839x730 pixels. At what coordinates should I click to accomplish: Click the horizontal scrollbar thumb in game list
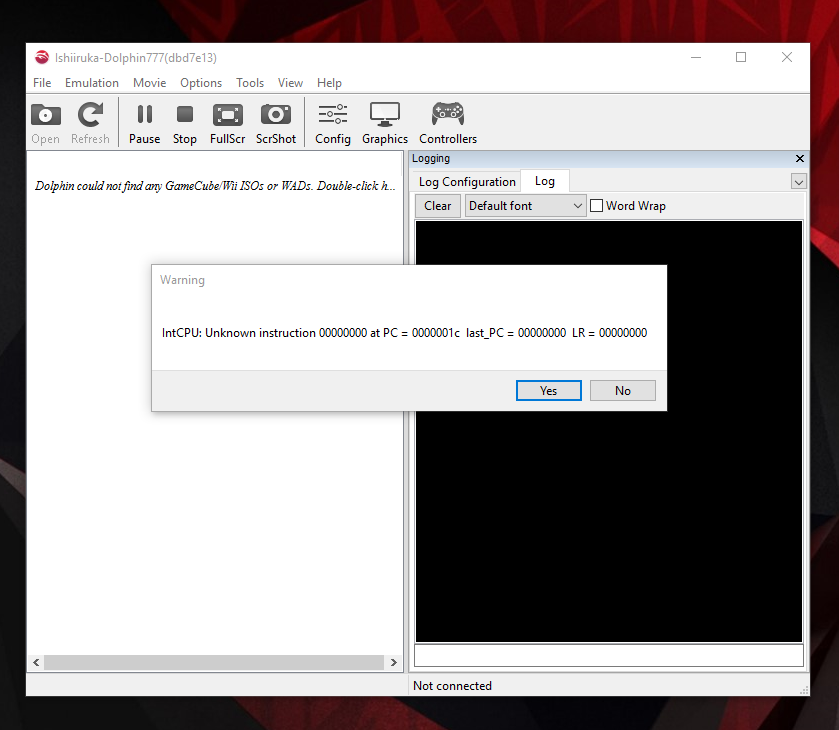pos(214,663)
